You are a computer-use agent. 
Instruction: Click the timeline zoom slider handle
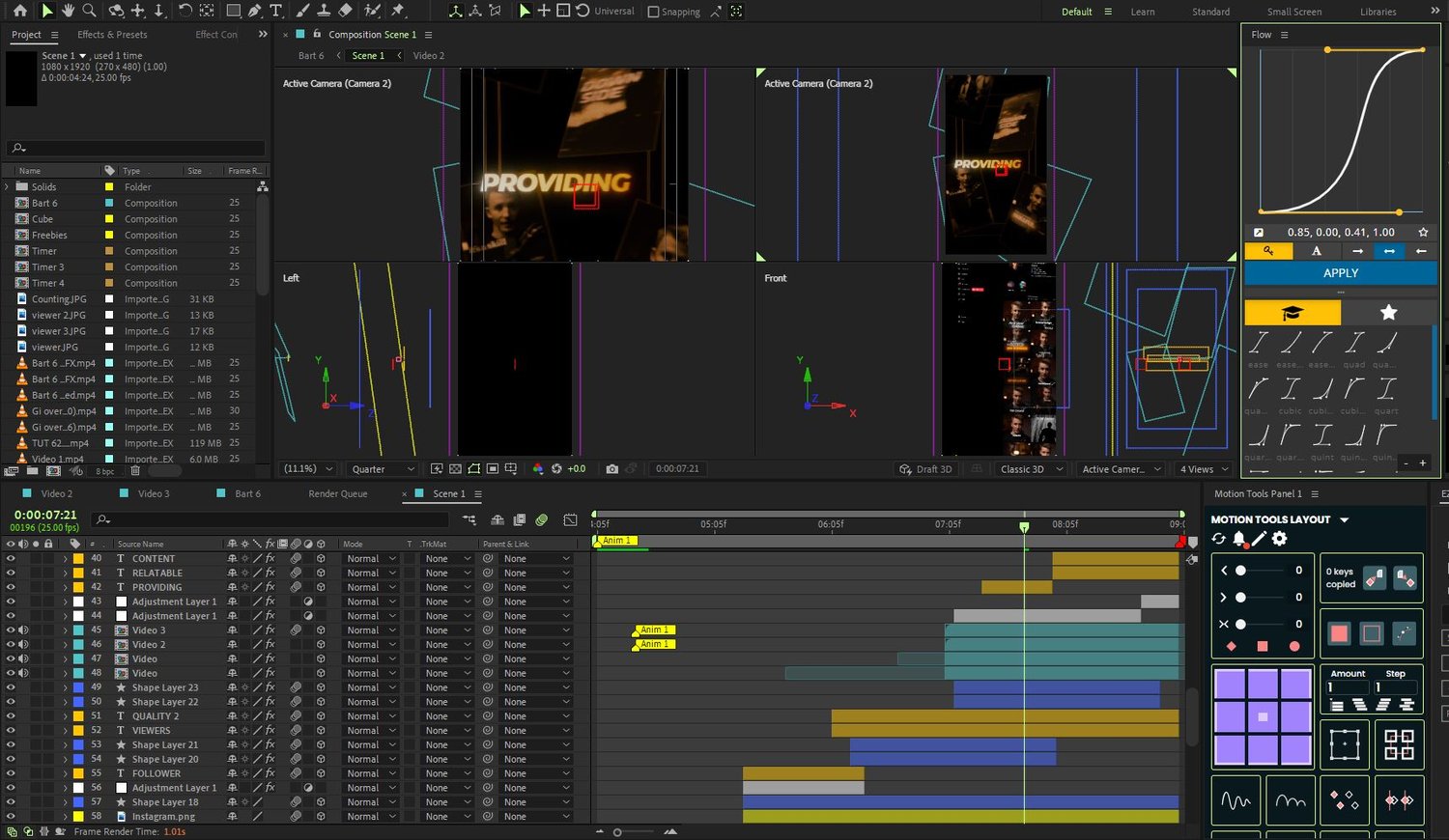pyautogui.click(x=617, y=831)
